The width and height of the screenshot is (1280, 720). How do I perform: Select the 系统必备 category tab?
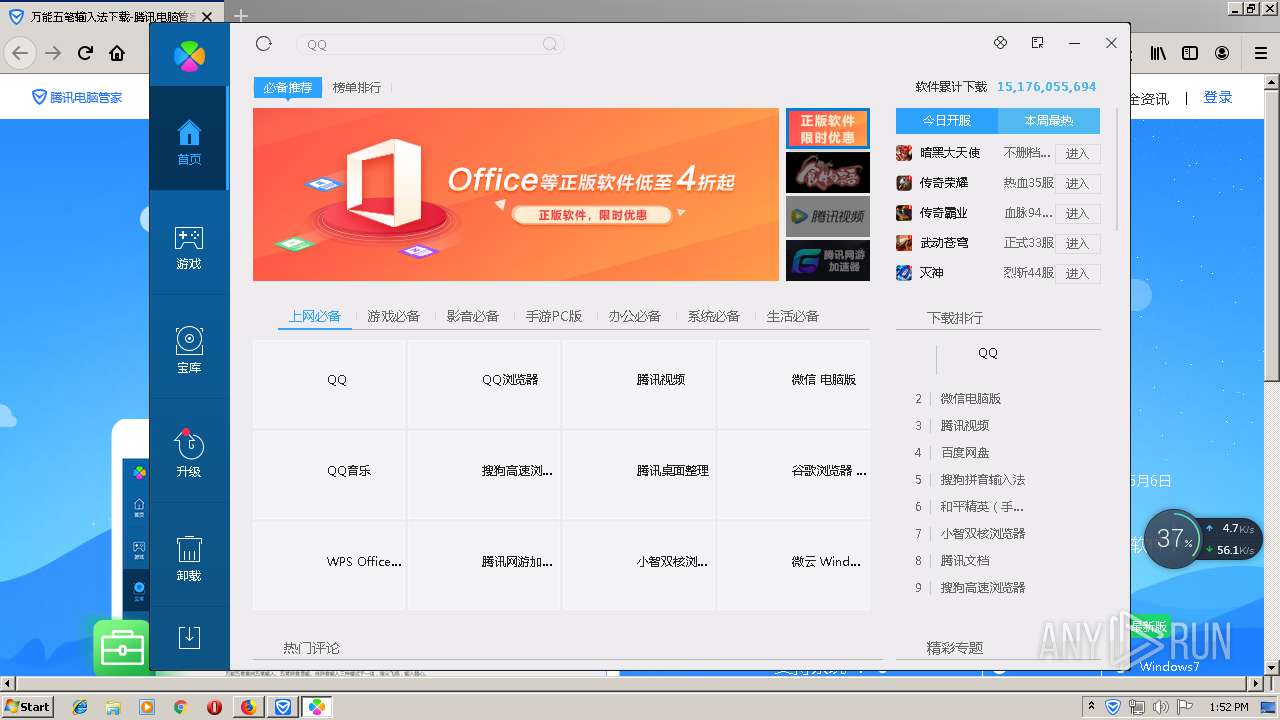714,316
